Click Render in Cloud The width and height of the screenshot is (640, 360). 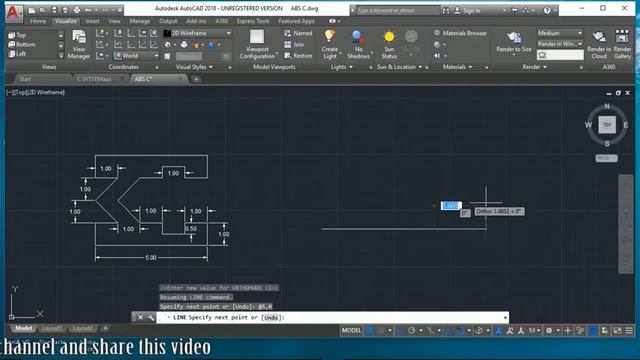(x=599, y=44)
